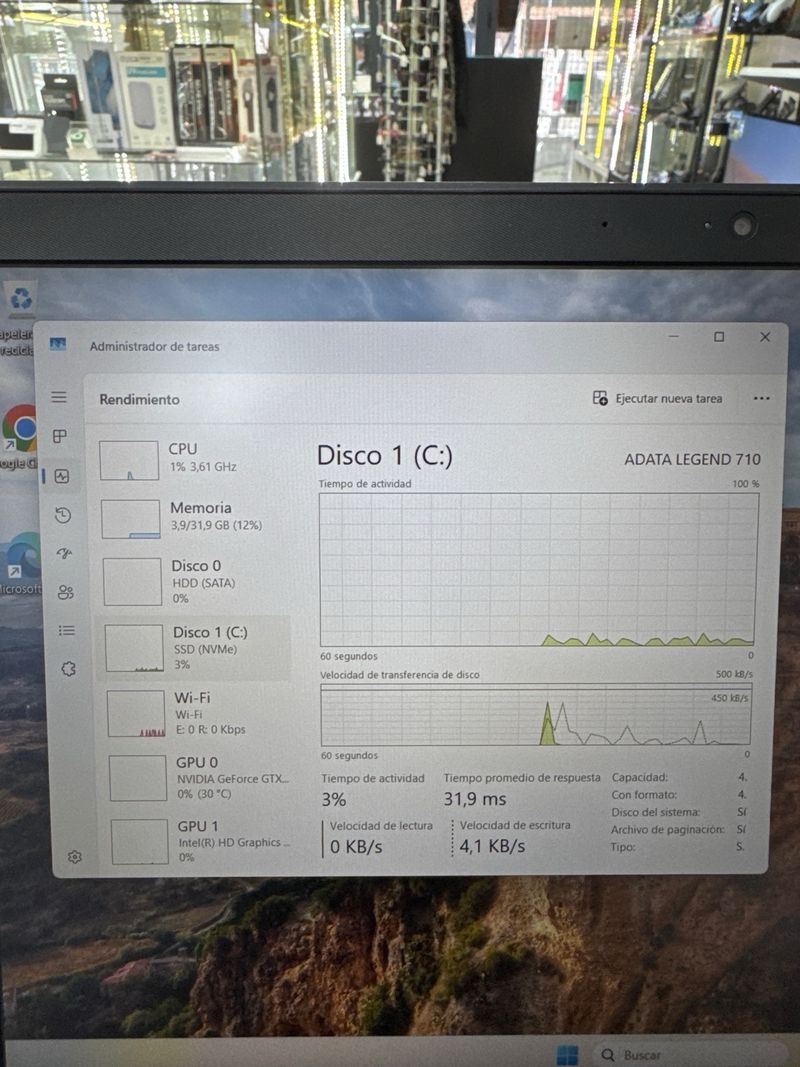Open the App history icon
The image size is (800, 1067).
pos(63,515)
